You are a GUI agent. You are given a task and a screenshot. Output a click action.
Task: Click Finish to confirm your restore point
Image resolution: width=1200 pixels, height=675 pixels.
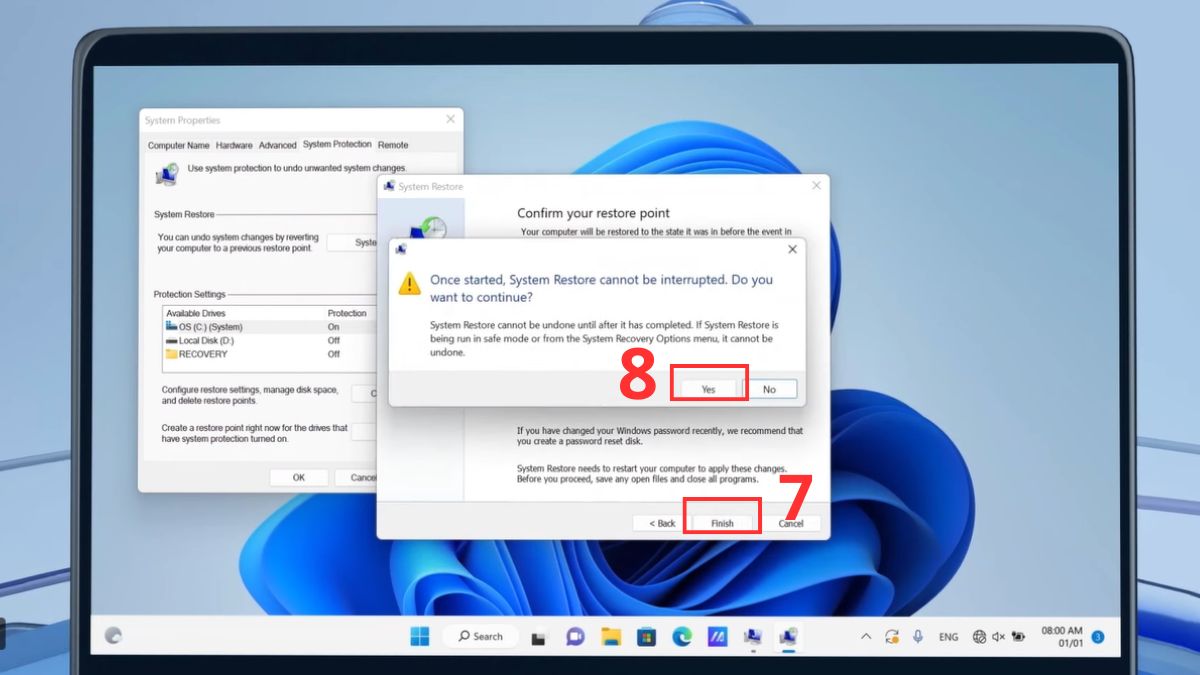click(x=721, y=521)
